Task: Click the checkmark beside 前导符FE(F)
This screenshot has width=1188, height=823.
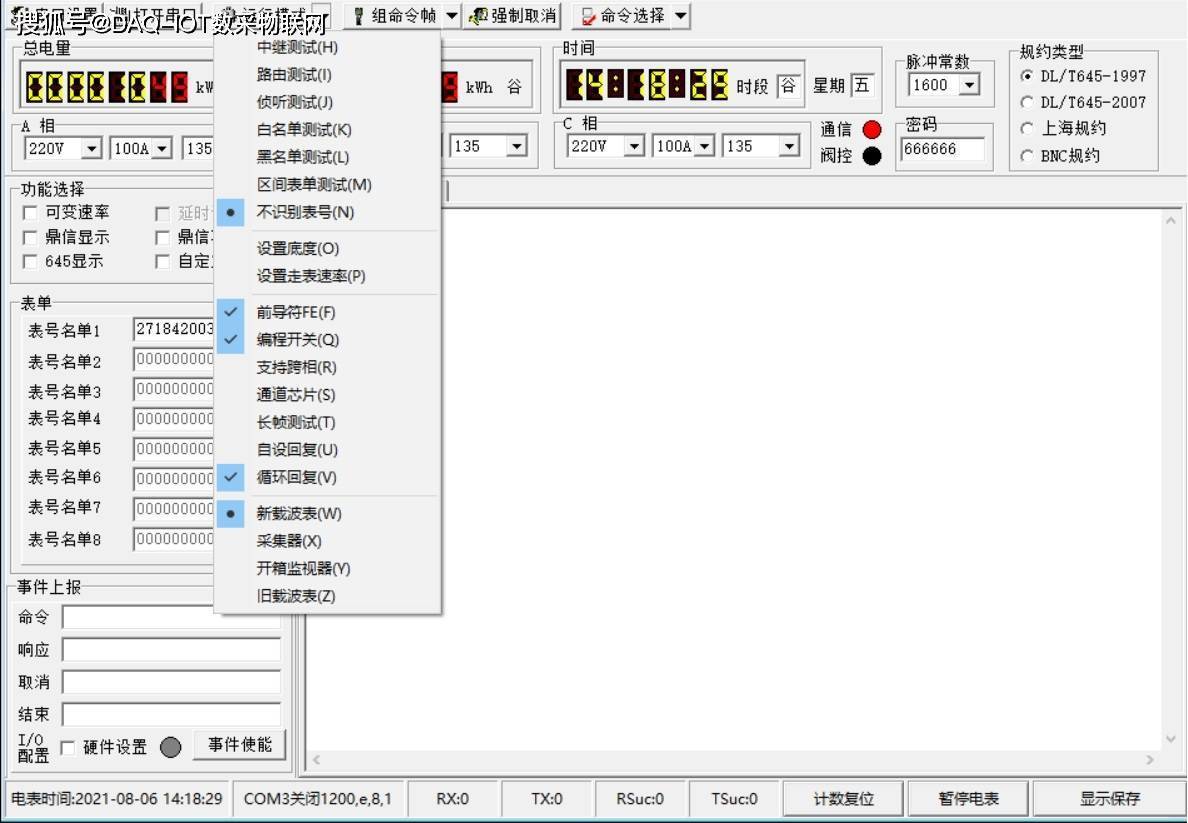Action: click(x=231, y=312)
